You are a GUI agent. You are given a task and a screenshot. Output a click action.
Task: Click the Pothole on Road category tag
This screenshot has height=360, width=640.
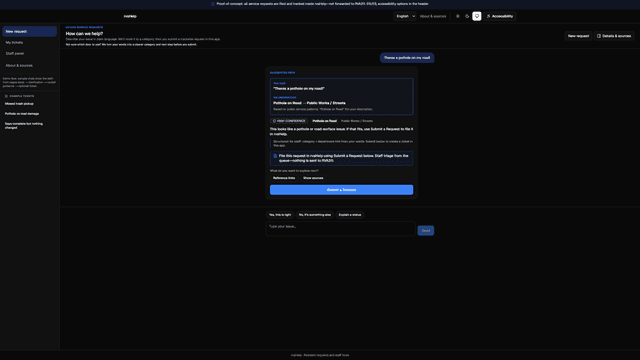(x=324, y=121)
